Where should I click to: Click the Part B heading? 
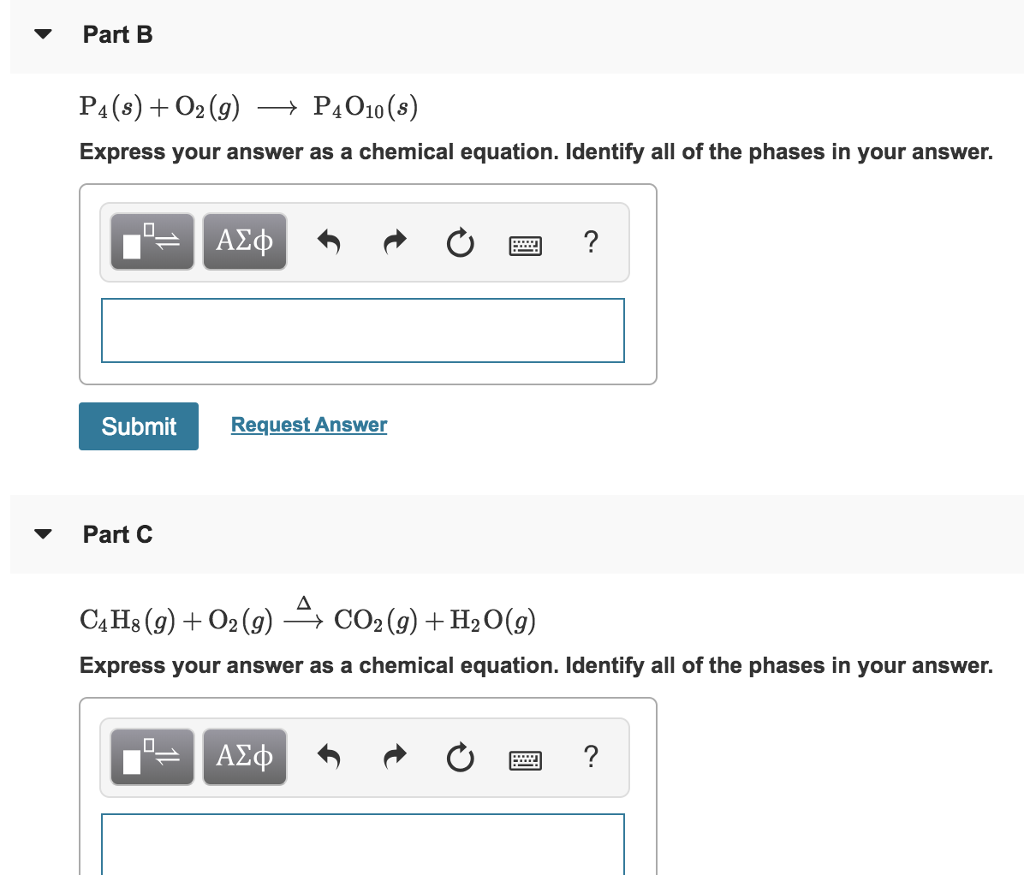click(x=117, y=33)
